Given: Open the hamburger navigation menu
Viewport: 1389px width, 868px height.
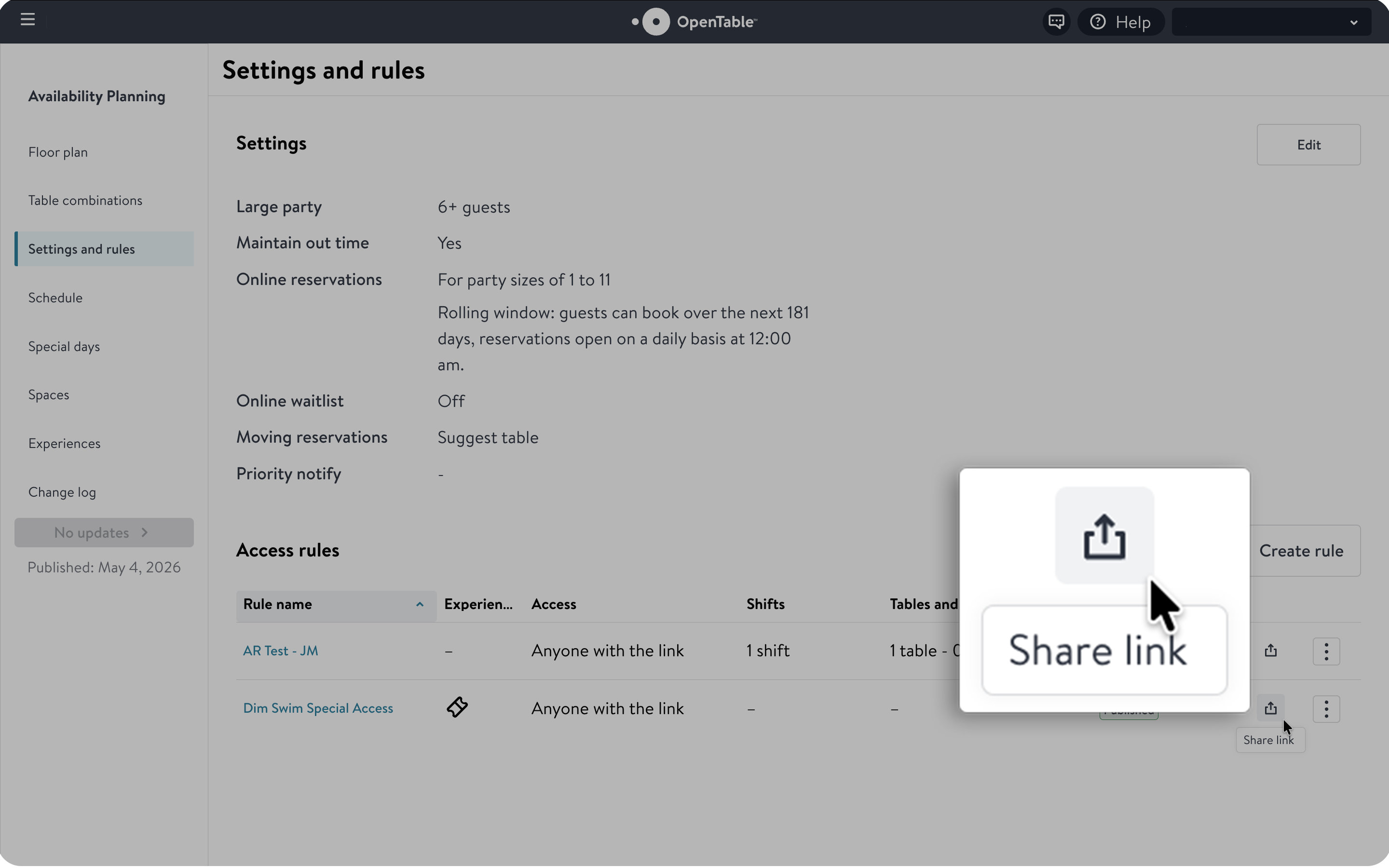Looking at the screenshot, I should coord(27,19).
